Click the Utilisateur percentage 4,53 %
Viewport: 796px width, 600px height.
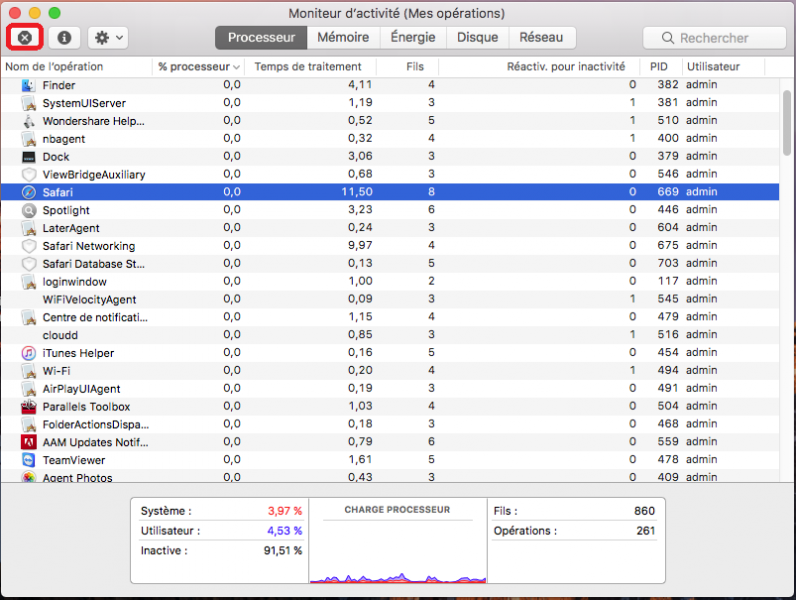(284, 530)
